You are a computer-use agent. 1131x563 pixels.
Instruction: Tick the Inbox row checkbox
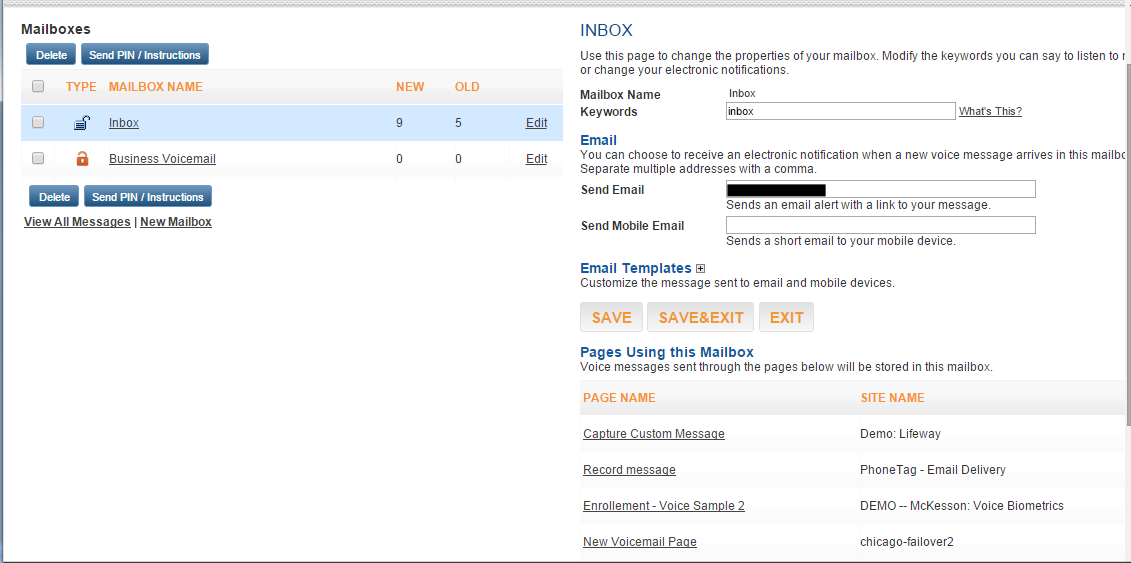coord(38,123)
